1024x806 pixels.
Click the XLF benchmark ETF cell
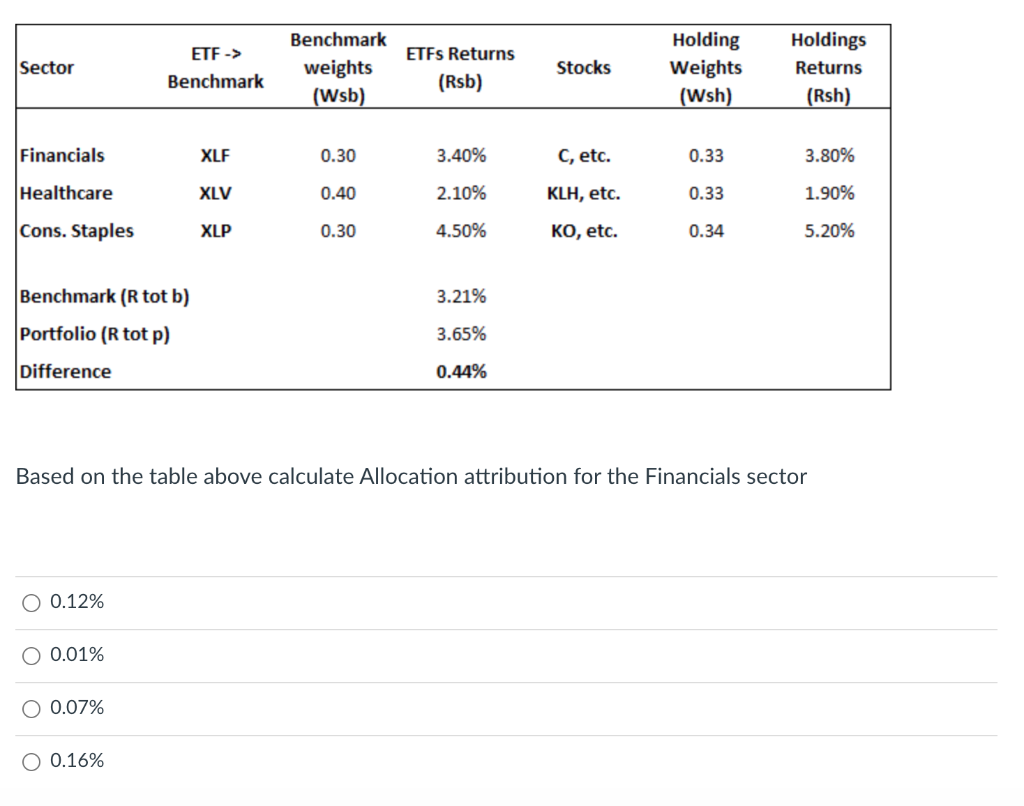215,155
